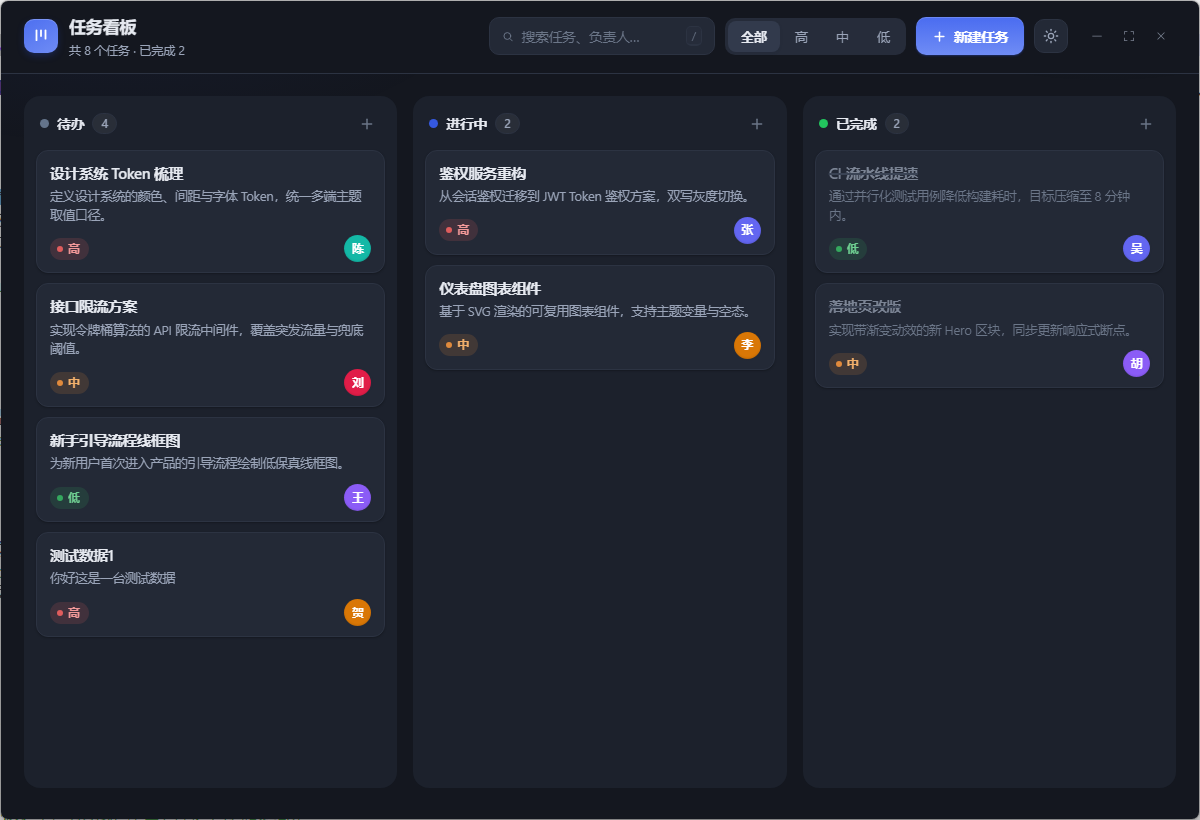Viewport: 1200px width, 820px height.
Task: Click the search magnifier icon
Action: 508,37
